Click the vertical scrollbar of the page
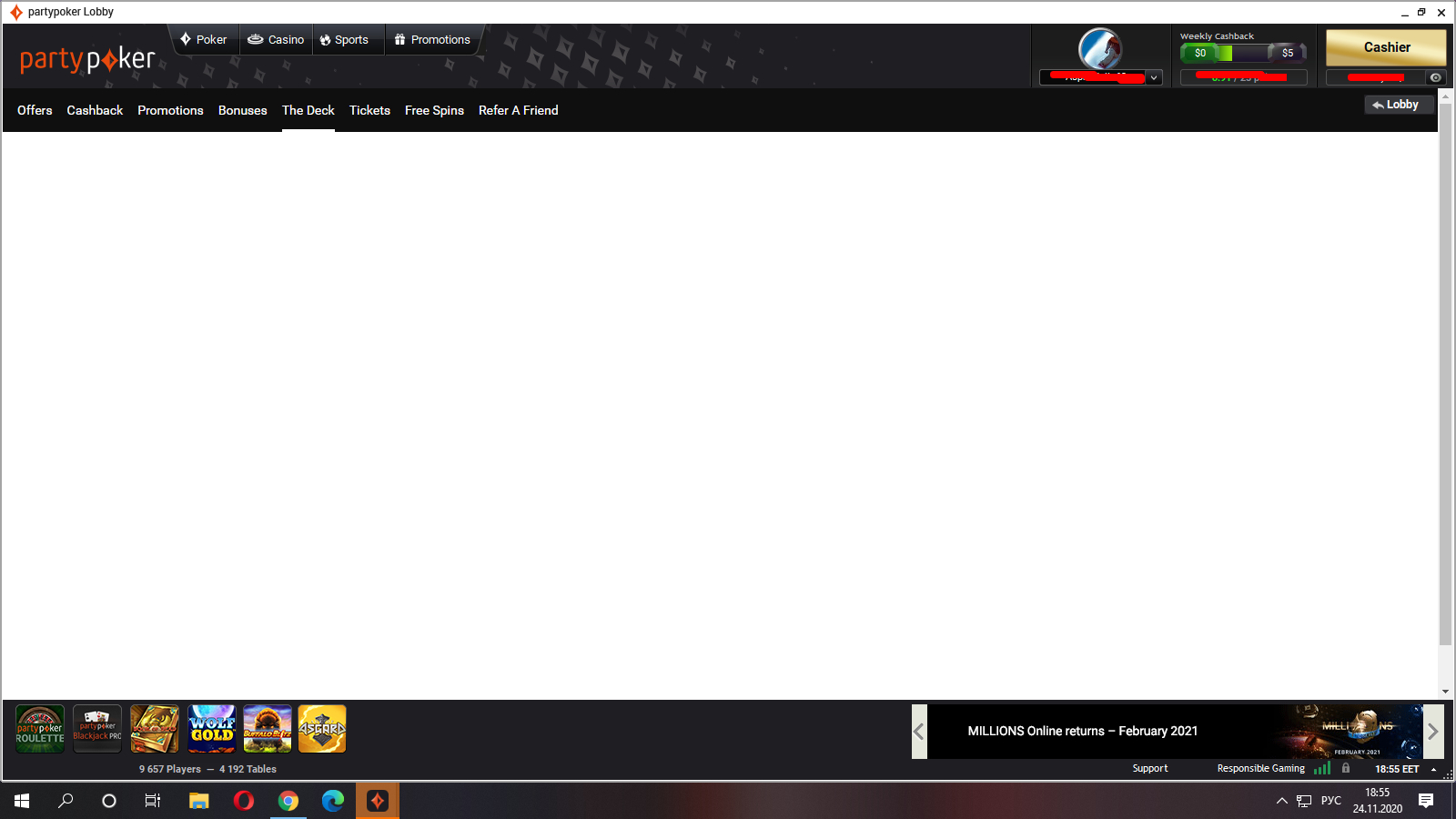1456x819 pixels. 1445,373
